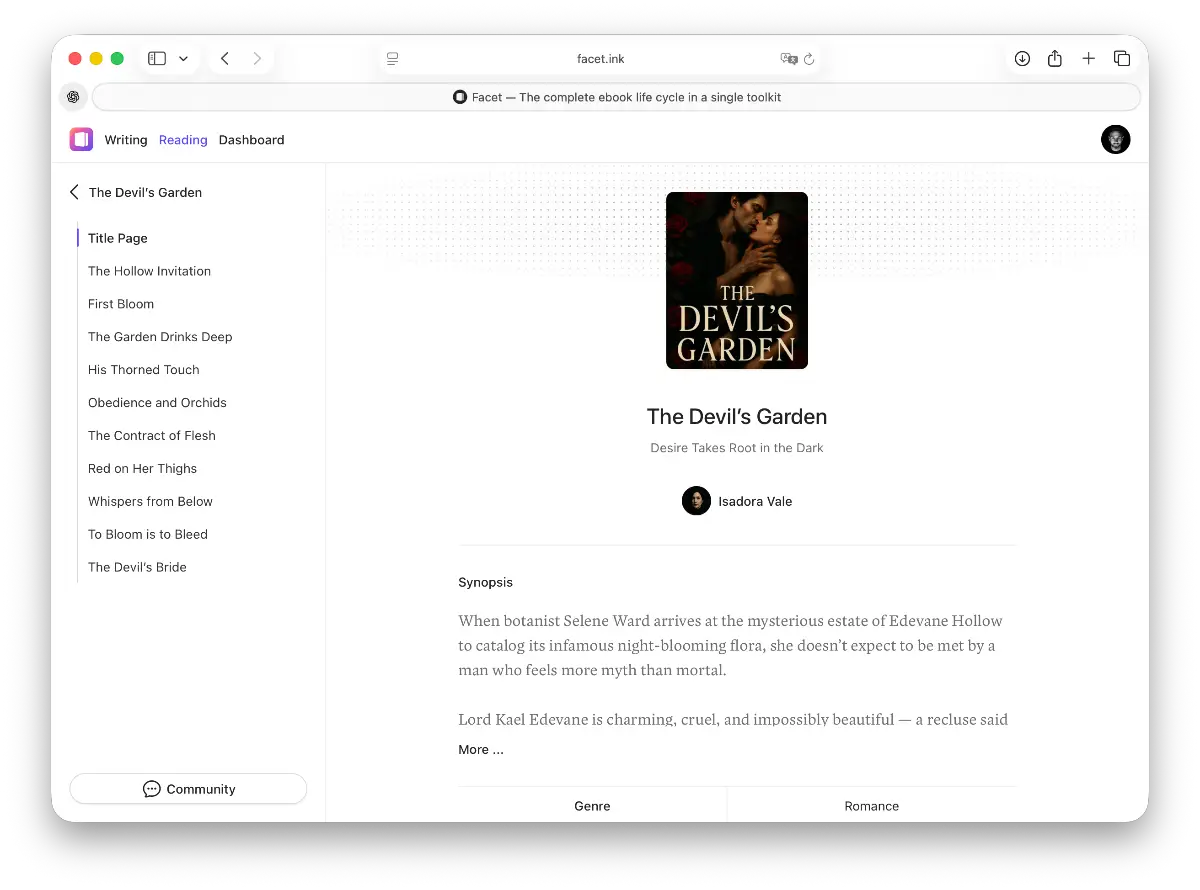Screen dimensions: 1200x890
Task: Switch to the Writing tab
Action: (126, 140)
